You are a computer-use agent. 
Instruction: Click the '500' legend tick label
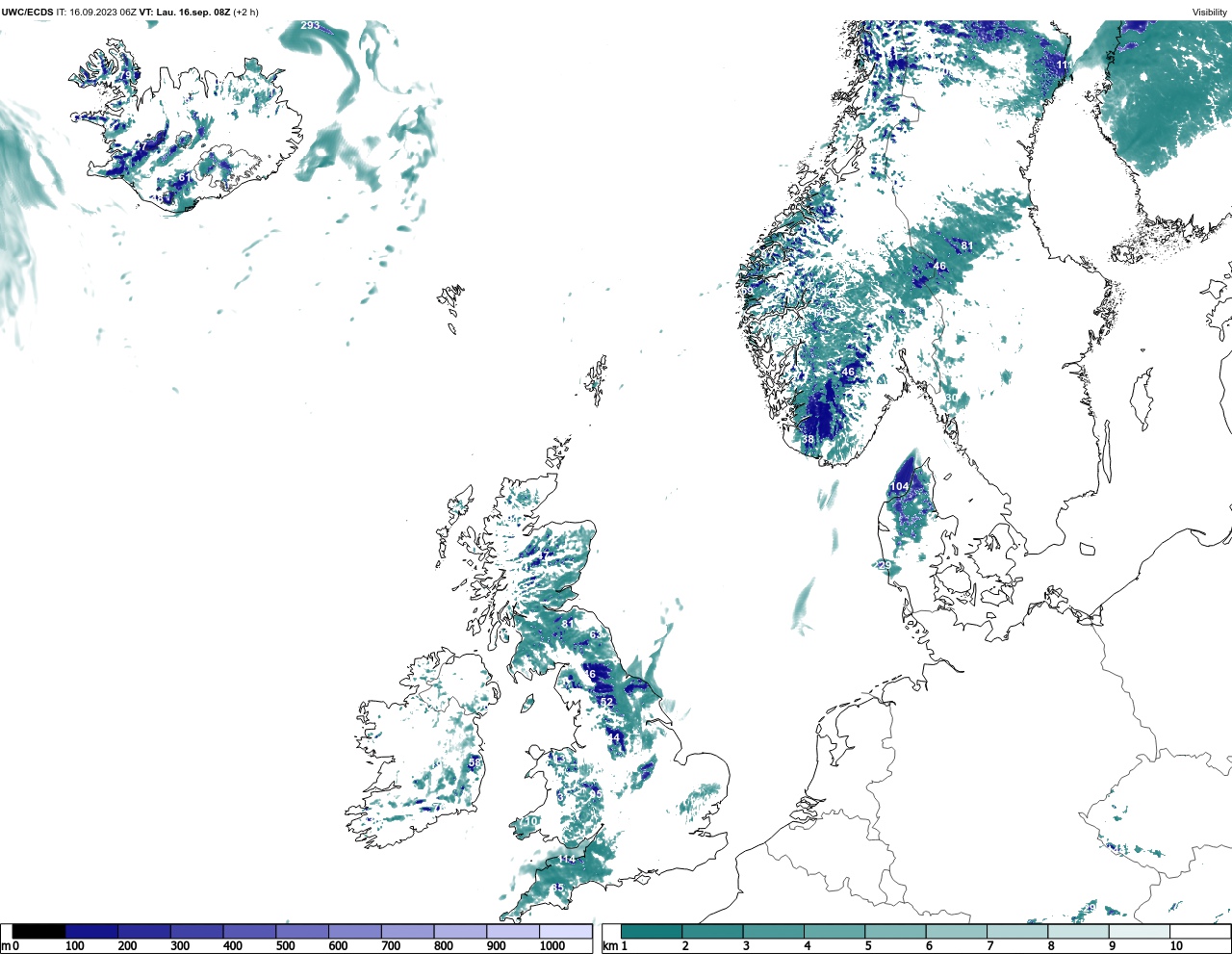pos(285,946)
